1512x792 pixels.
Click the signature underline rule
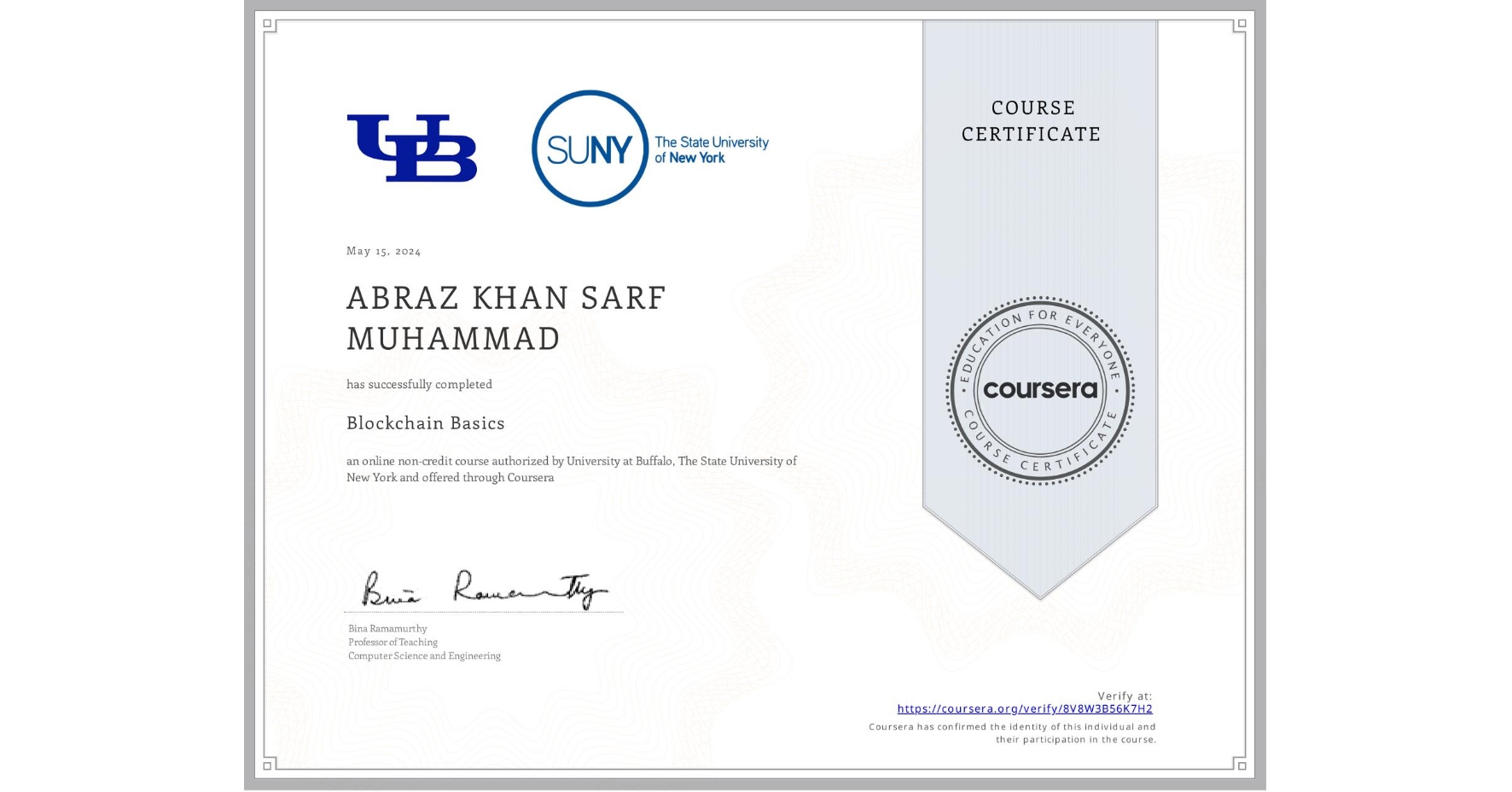[482, 611]
